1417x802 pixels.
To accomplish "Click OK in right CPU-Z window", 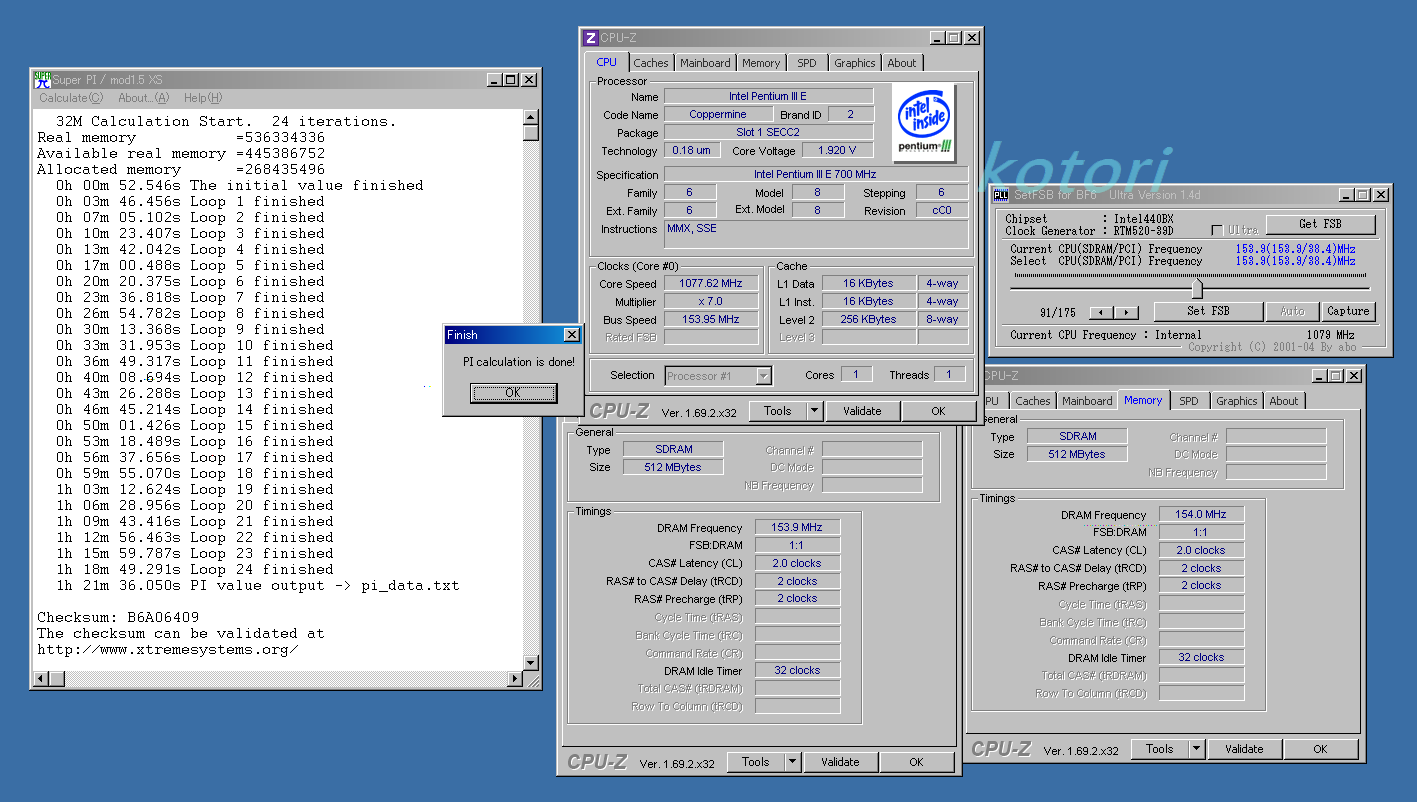I will (x=1320, y=749).
